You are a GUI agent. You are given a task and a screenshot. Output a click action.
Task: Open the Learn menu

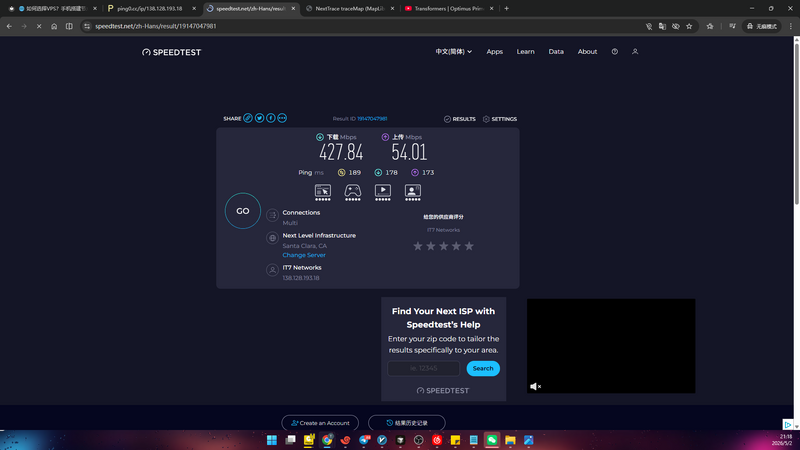pyautogui.click(x=526, y=52)
